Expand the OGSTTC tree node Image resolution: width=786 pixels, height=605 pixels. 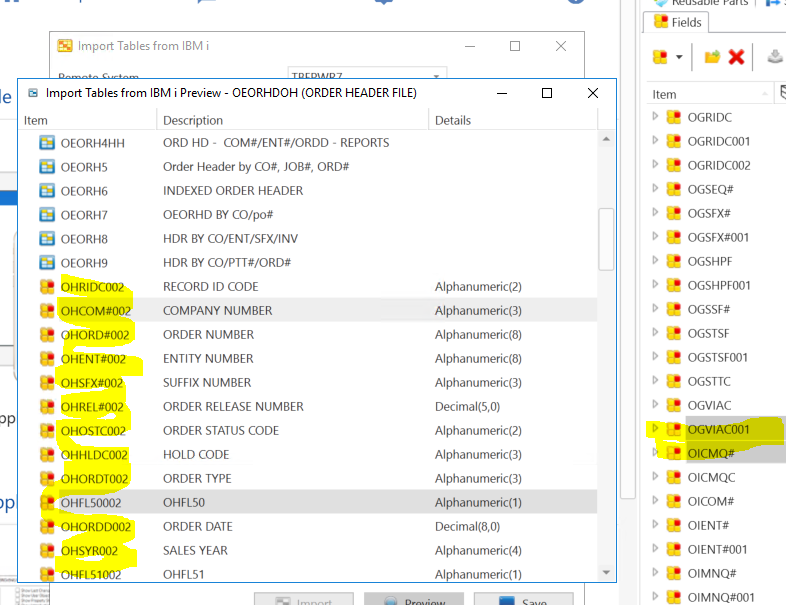click(x=655, y=381)
